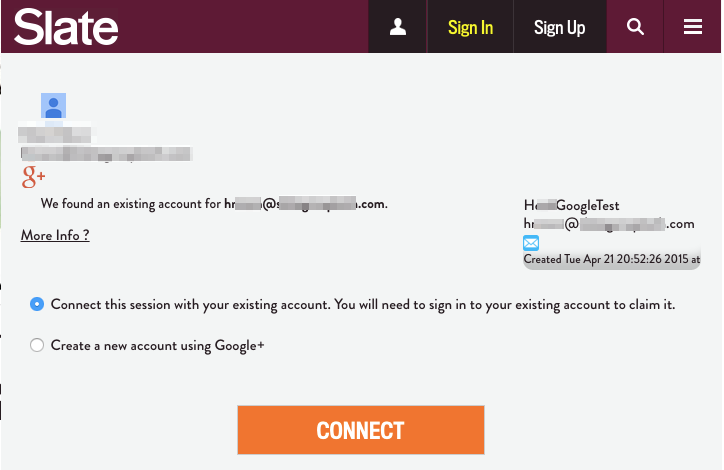Choose the create new Google+ account radio option
The height and width of the screenshot is (470, 724).
[x=37, y=345]
